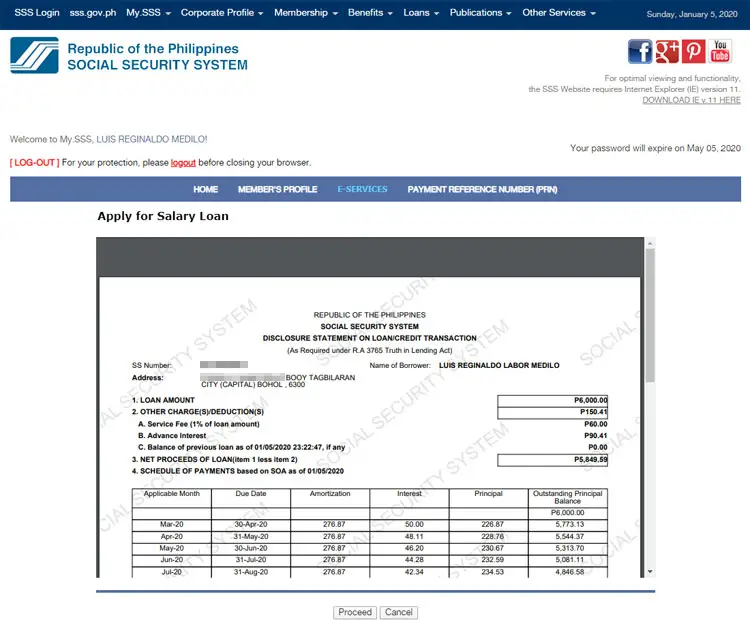This screenshot has height=635, width=750.
Task: Click the scrollbar down arrow
Action: point(650,571)
